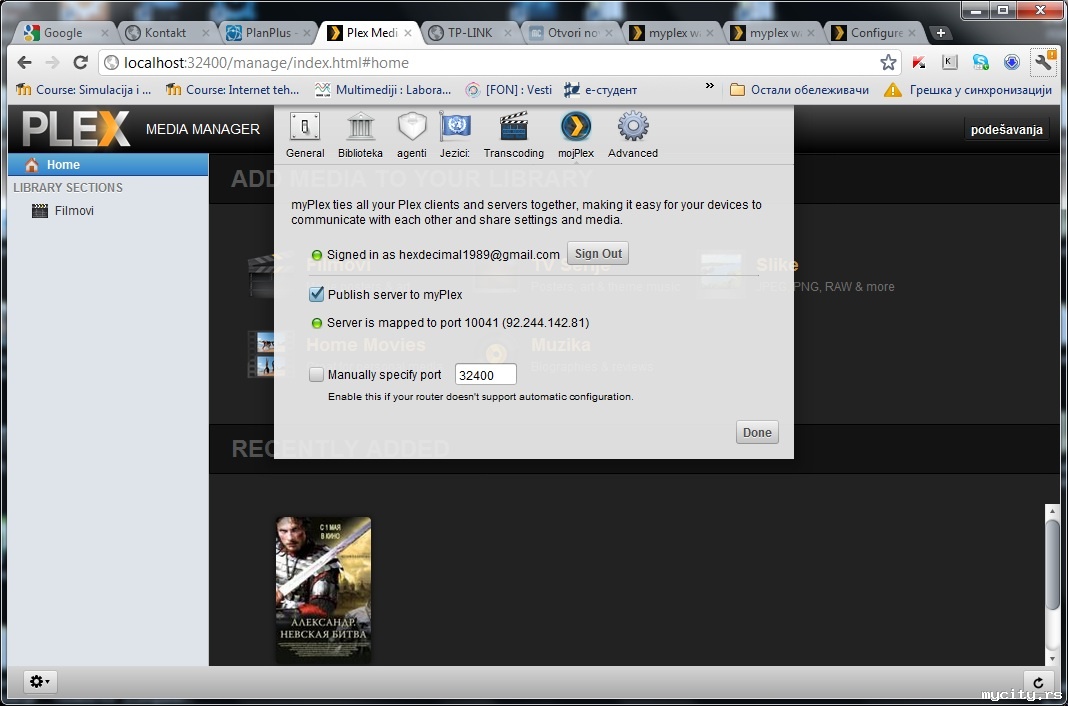This screenshot has height=706, width=1068.
Task: Open the Advanced settings gear
Action: (x=633, y=135)
